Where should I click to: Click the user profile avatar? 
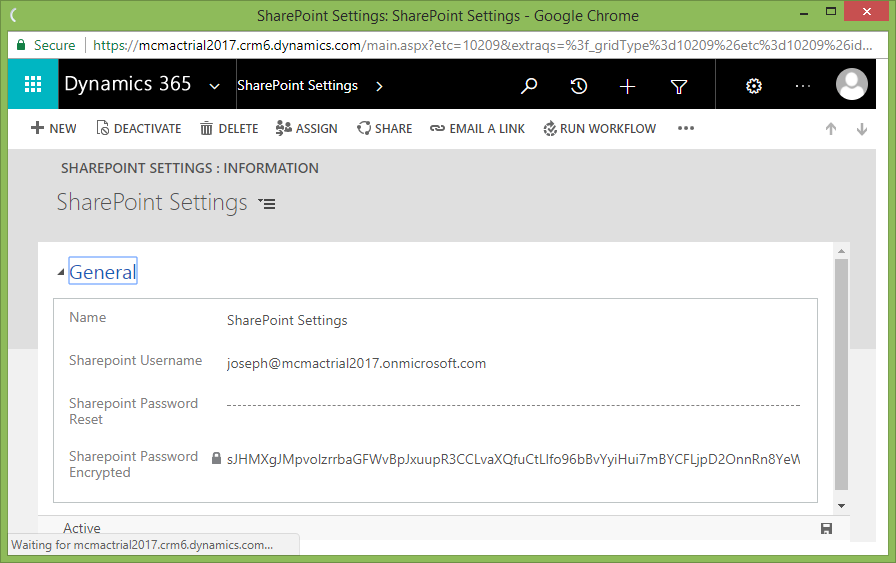click(851, 85)
